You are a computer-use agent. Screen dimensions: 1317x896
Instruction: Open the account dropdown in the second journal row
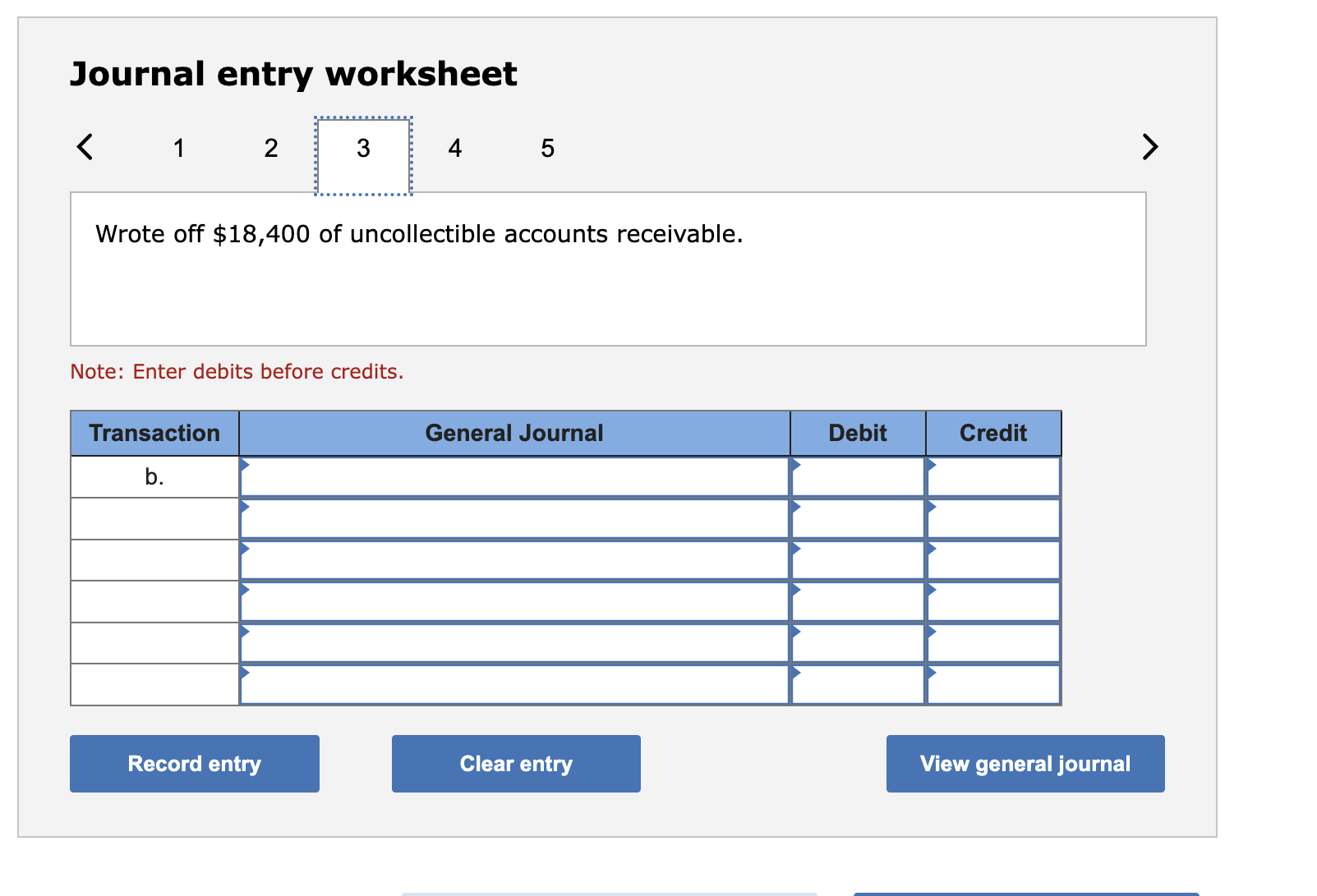[x=245, y=506]
